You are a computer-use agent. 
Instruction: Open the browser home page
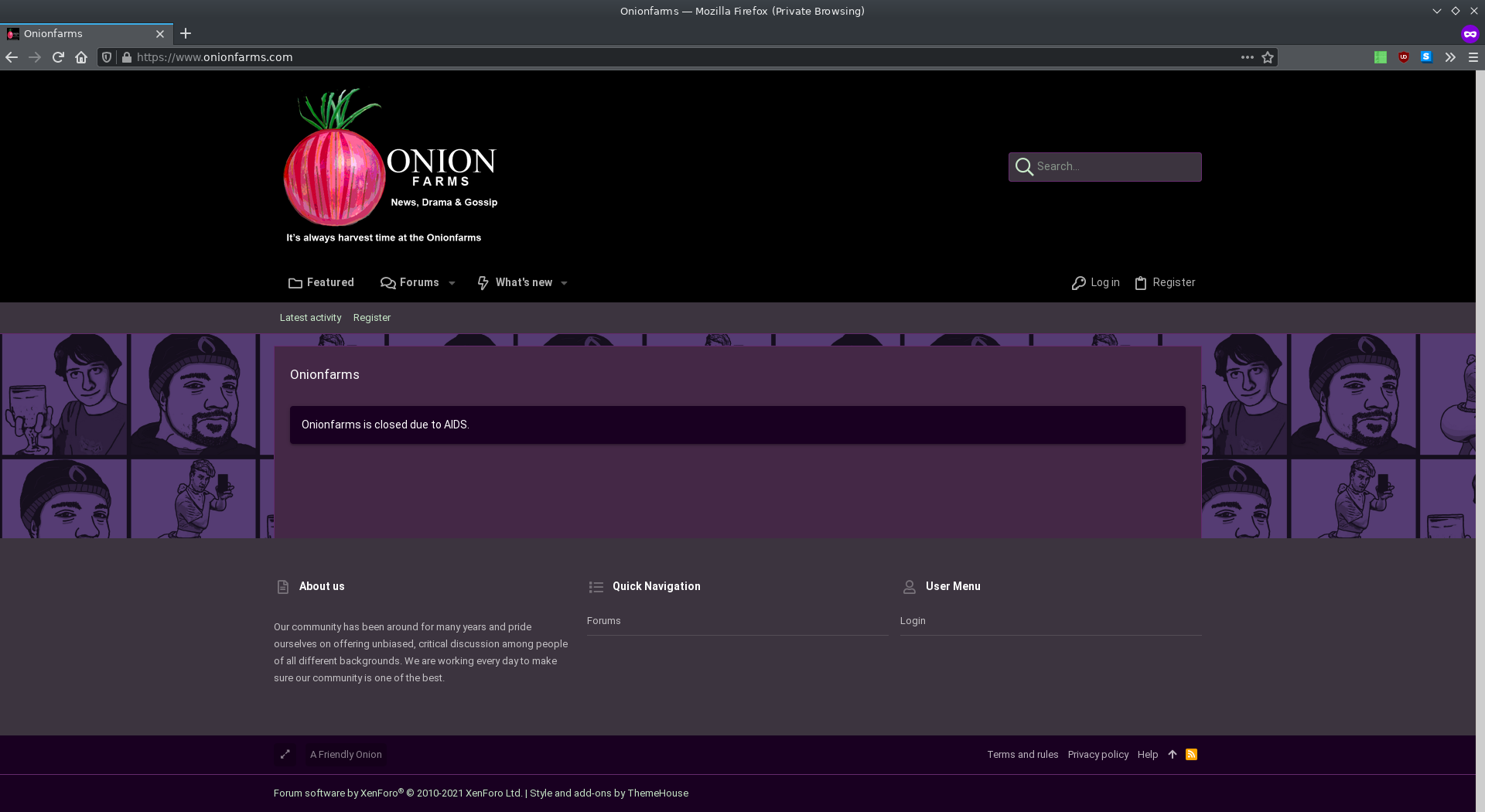(81, 57)
